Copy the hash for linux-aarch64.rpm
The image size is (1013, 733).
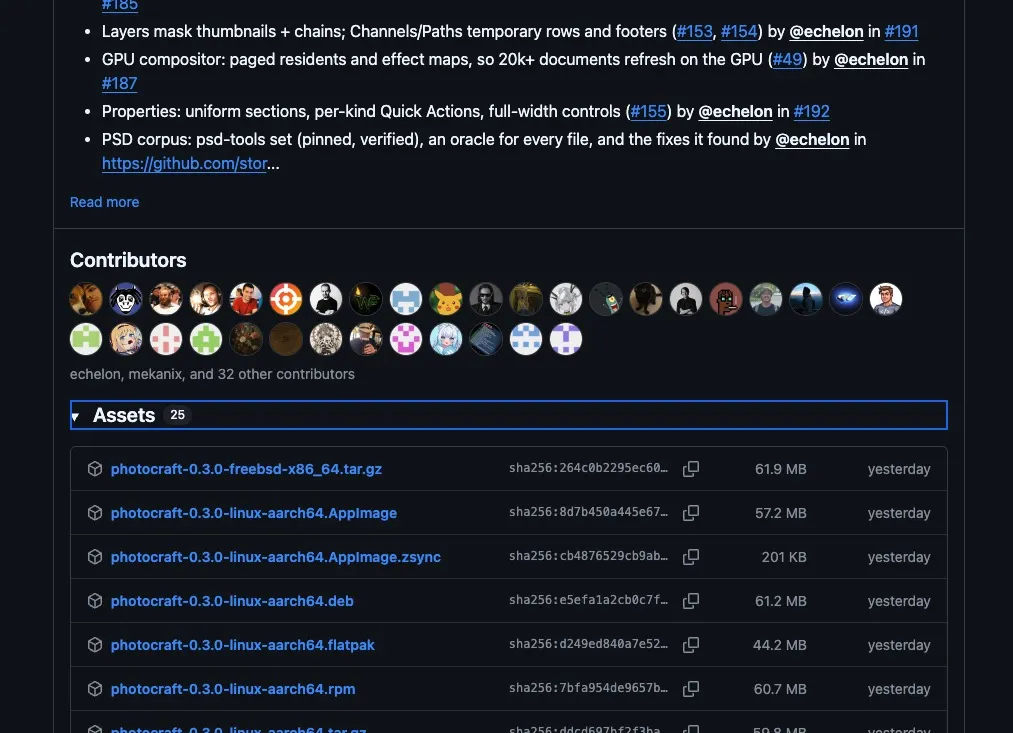(691, 688)
